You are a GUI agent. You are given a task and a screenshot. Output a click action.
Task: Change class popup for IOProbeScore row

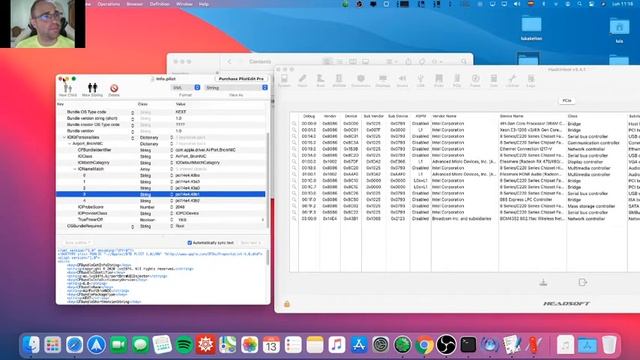(x=171, y=207)
